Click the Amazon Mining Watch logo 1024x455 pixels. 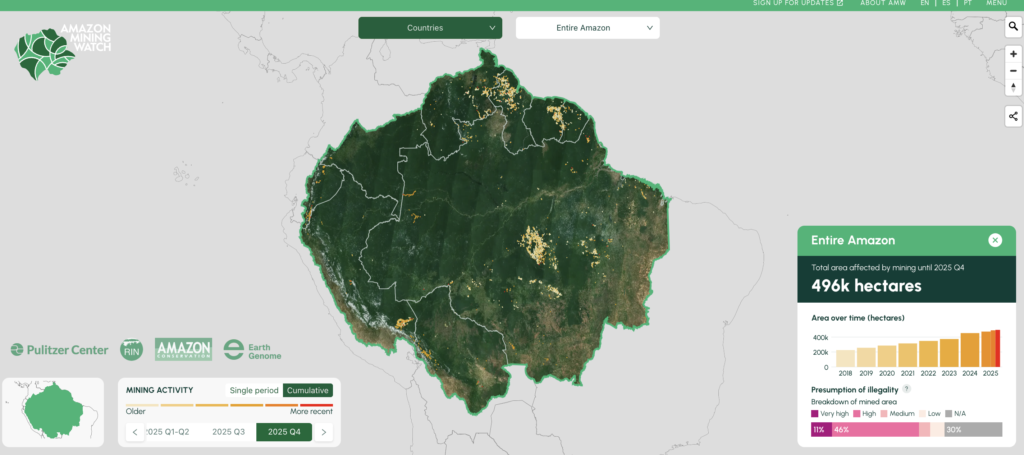click(x=63, y=50)
